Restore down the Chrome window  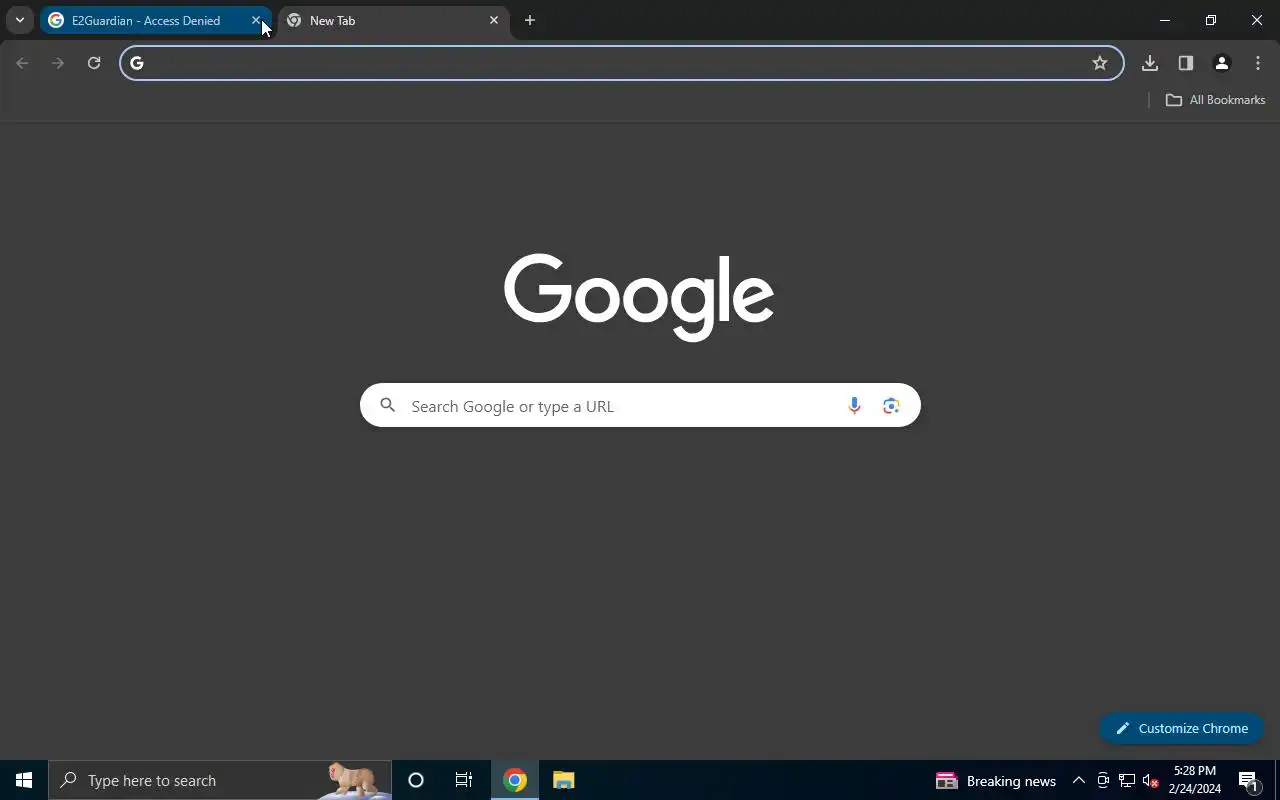(1211, 20)
